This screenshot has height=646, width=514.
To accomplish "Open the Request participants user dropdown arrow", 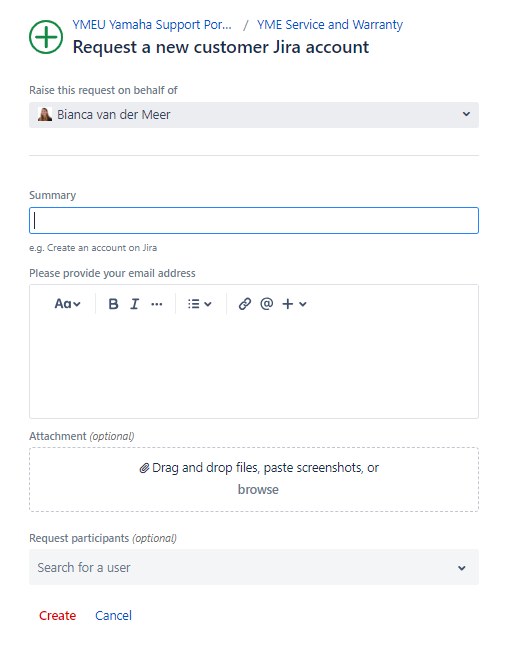I will tap(462, 568).
